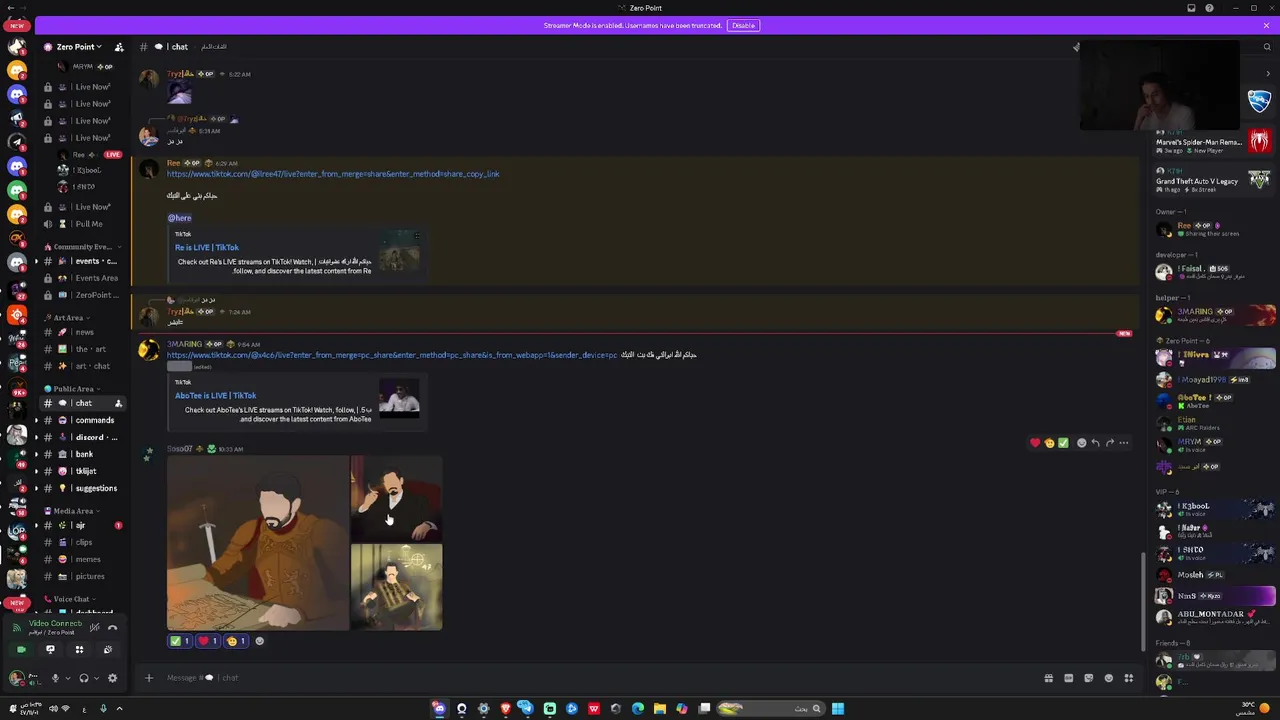
Task: Open Discord from the Windows taskbar
Action: [439, 709]
